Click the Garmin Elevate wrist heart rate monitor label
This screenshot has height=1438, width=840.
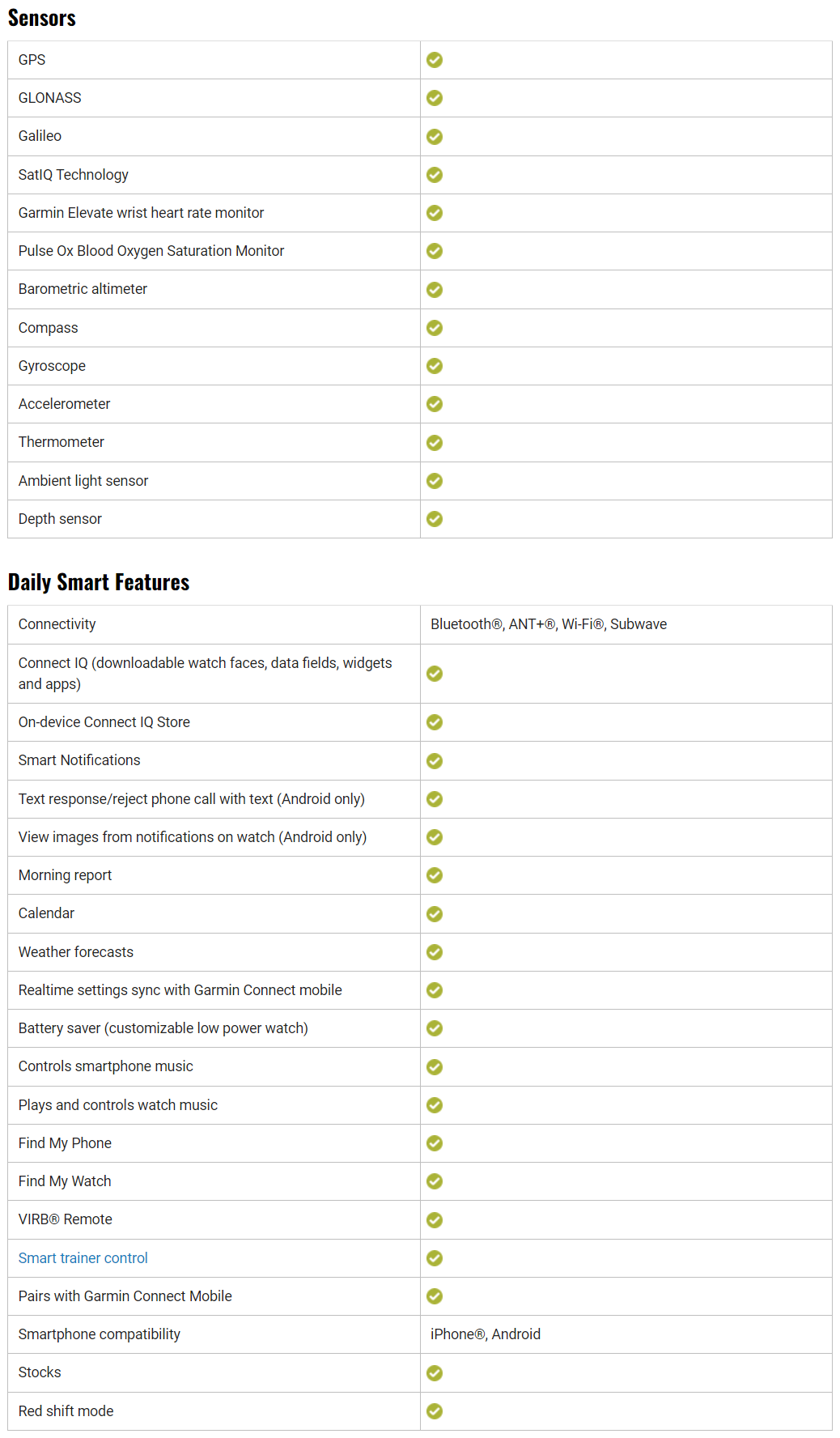click(x=142, y=213)
